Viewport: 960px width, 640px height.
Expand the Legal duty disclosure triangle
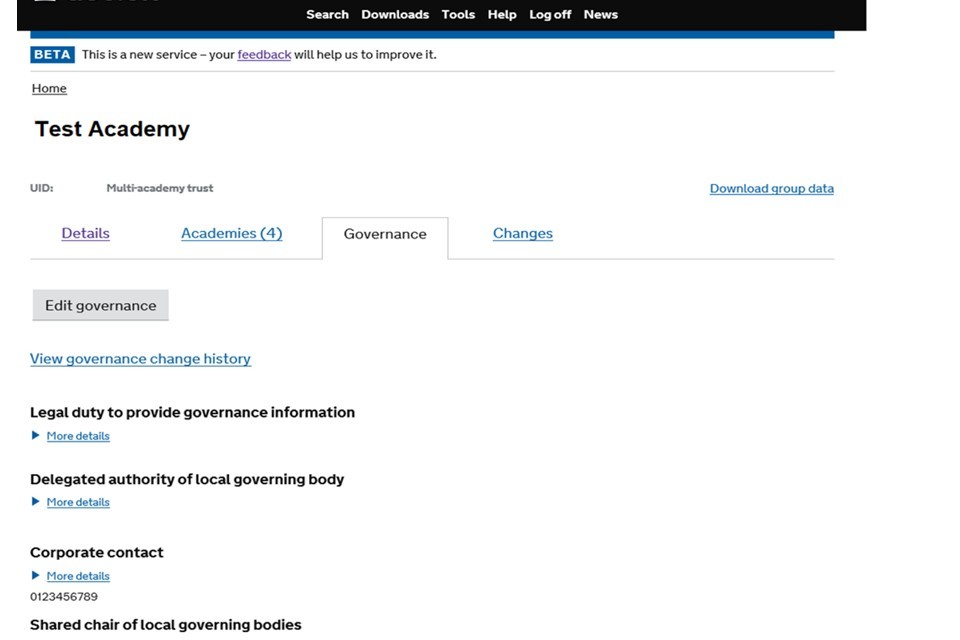pos(36,436)
